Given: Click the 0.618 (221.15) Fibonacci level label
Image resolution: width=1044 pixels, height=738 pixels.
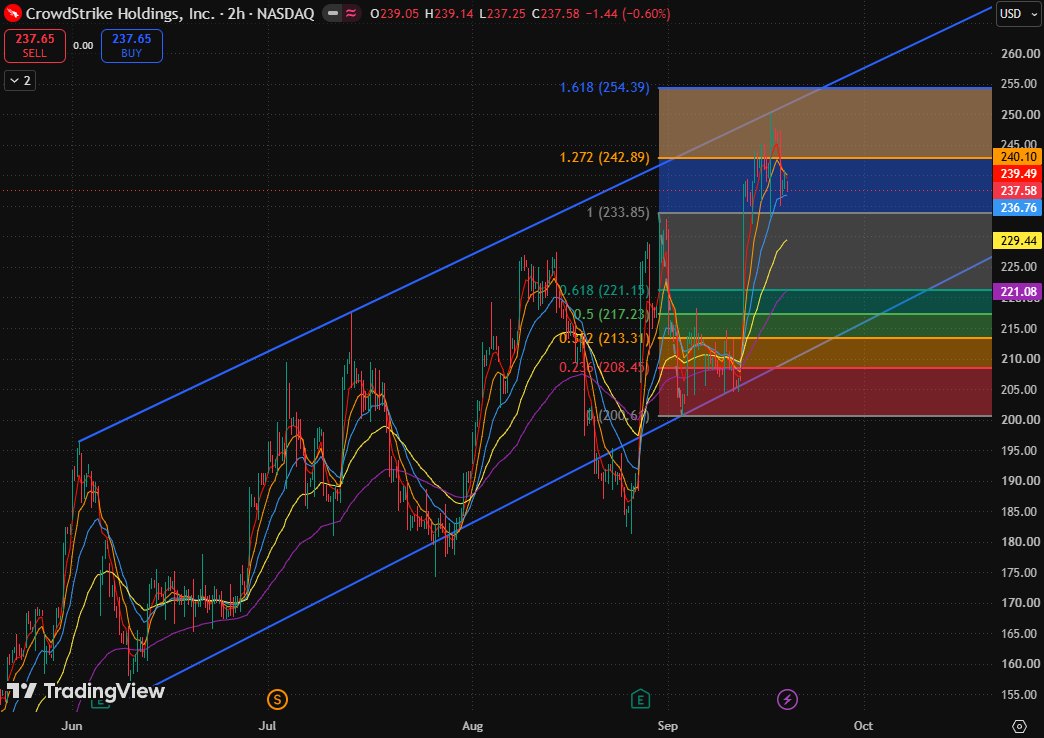Looking at the screenshot, I should pyautogui.click(x=604, y=290).
